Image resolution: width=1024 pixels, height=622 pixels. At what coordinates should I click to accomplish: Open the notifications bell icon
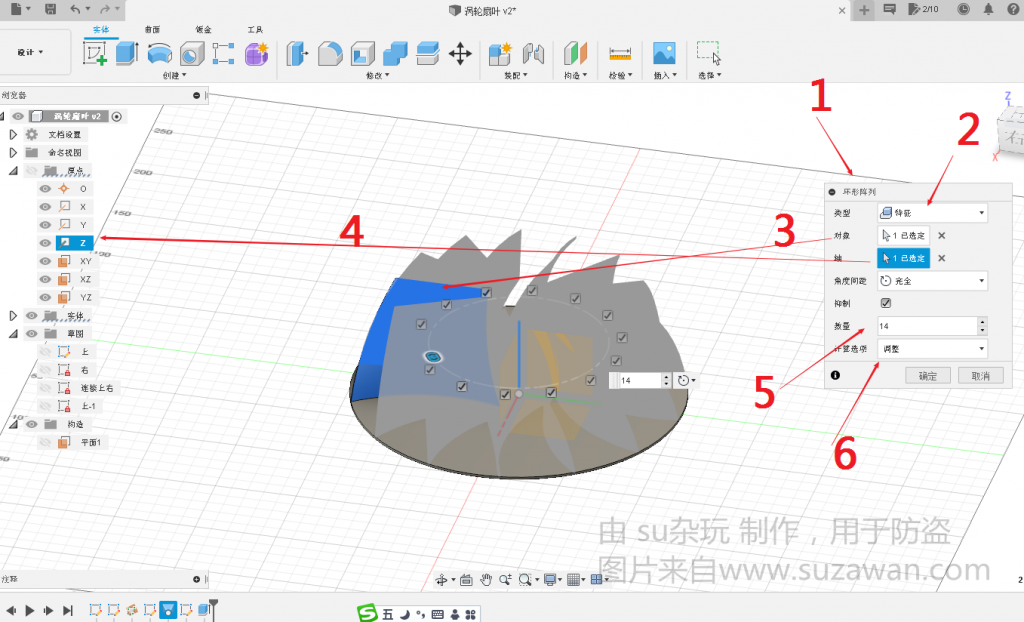pos(988,9)
